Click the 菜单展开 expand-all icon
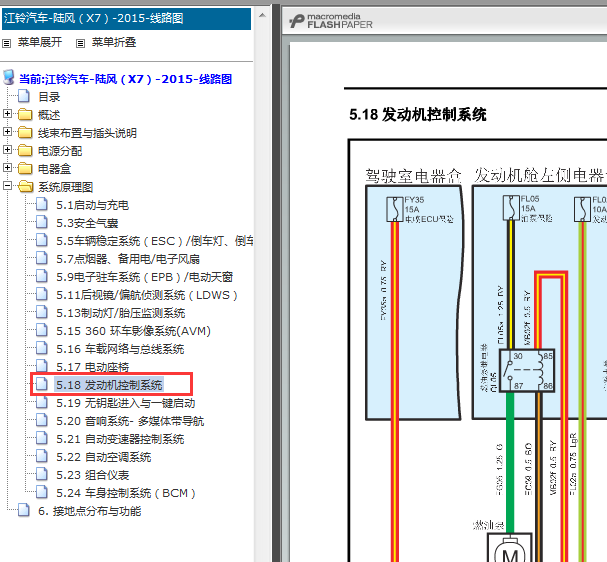This screenshot has width=607, height=562. click(x=6, y=43)
